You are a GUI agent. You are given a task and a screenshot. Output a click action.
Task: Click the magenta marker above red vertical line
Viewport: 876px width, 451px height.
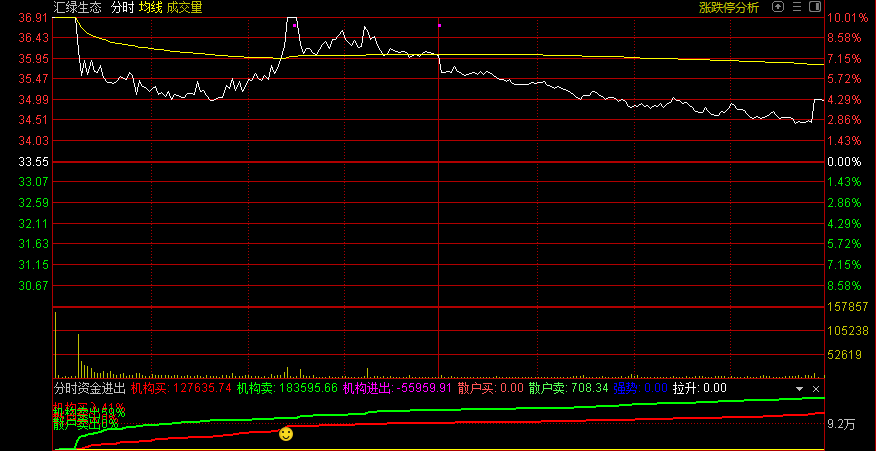(440, 24)
